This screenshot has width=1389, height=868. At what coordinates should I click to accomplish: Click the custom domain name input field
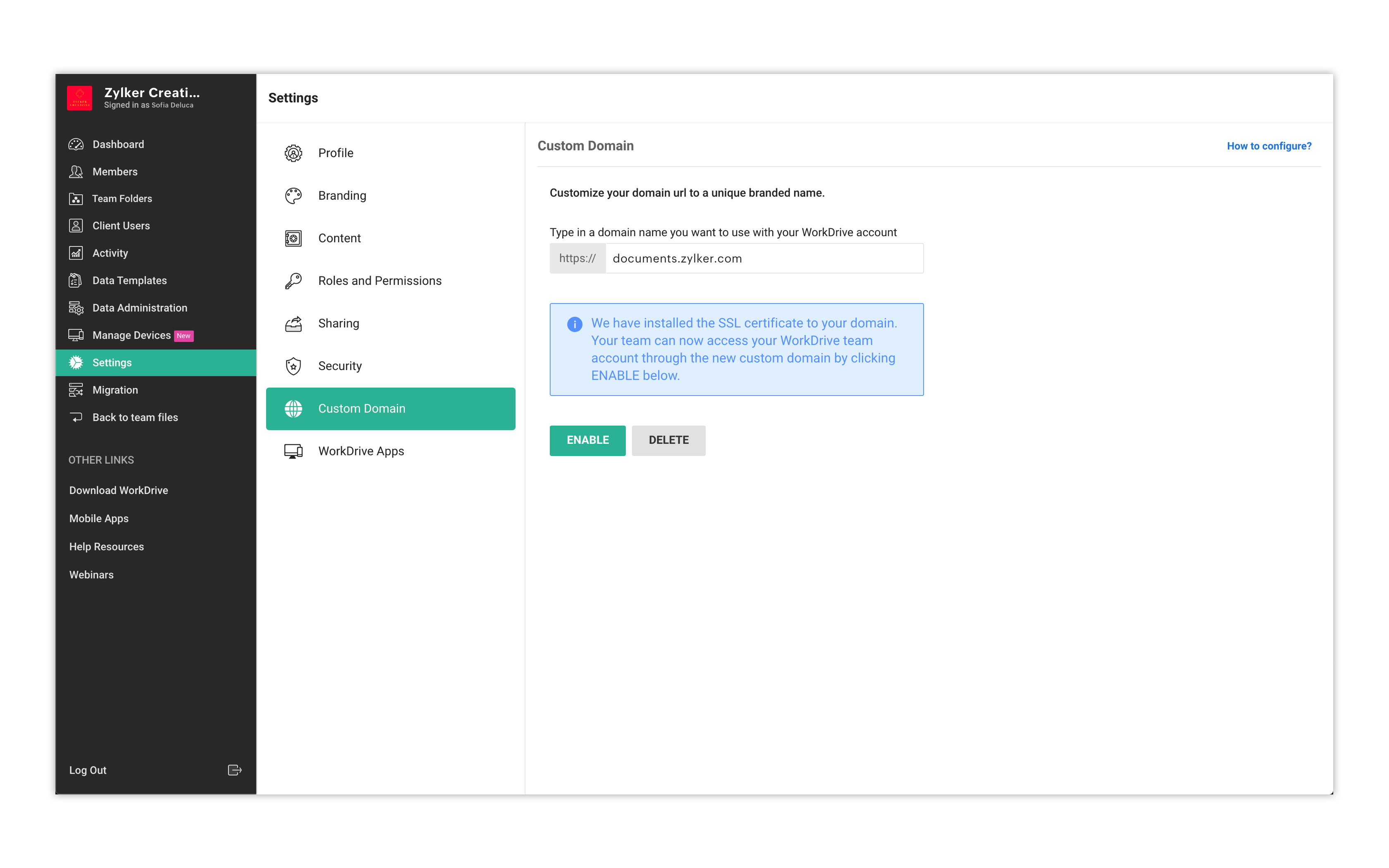click(764, 258)
